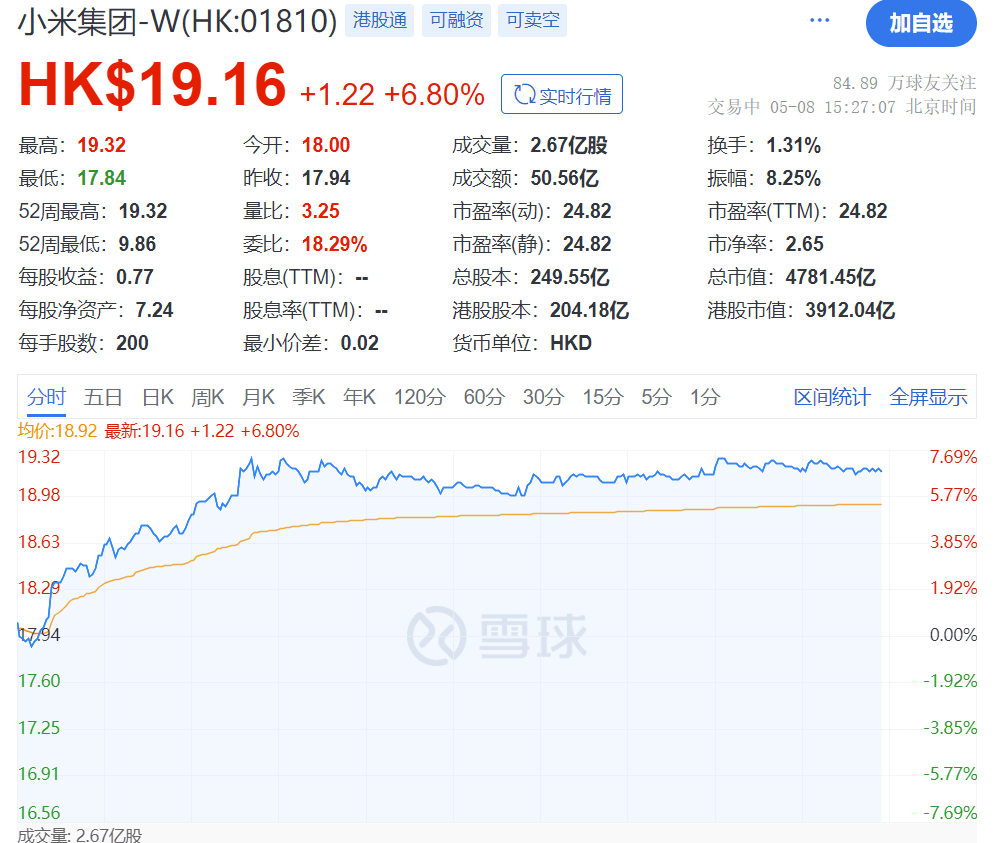Switch to the 5分 interval chart
The width and height of the screenshot is (997, 843).
pyautogui.click(x=656, y=397)
